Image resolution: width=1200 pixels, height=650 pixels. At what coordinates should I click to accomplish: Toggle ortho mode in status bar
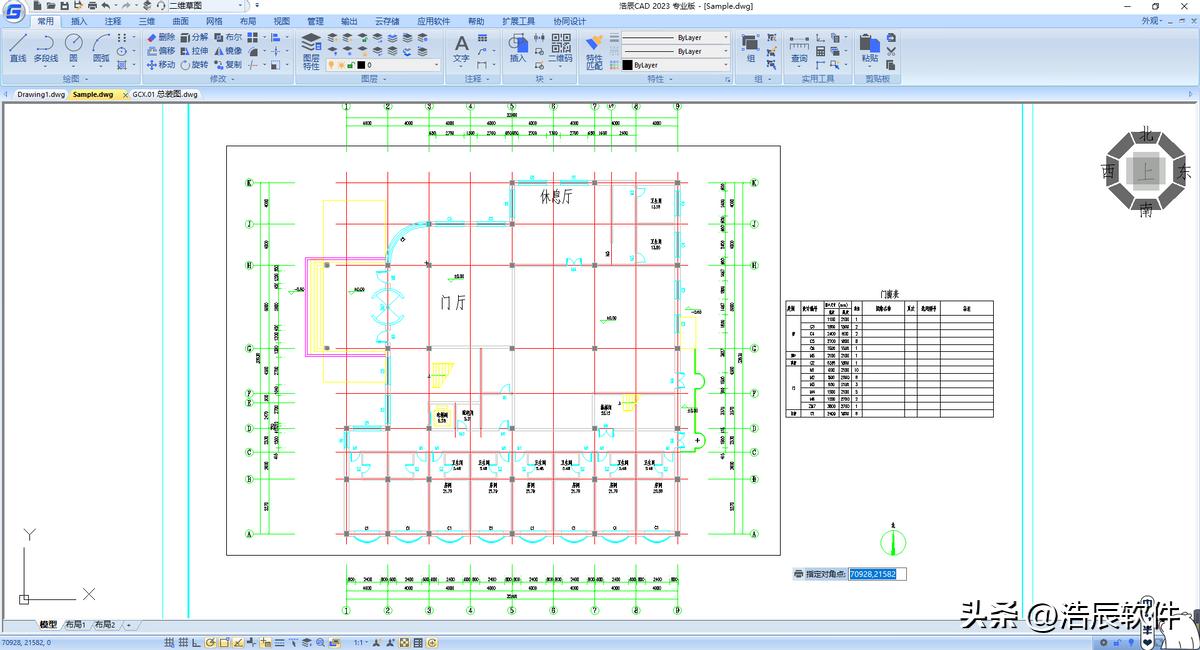(x=197, y=643)
